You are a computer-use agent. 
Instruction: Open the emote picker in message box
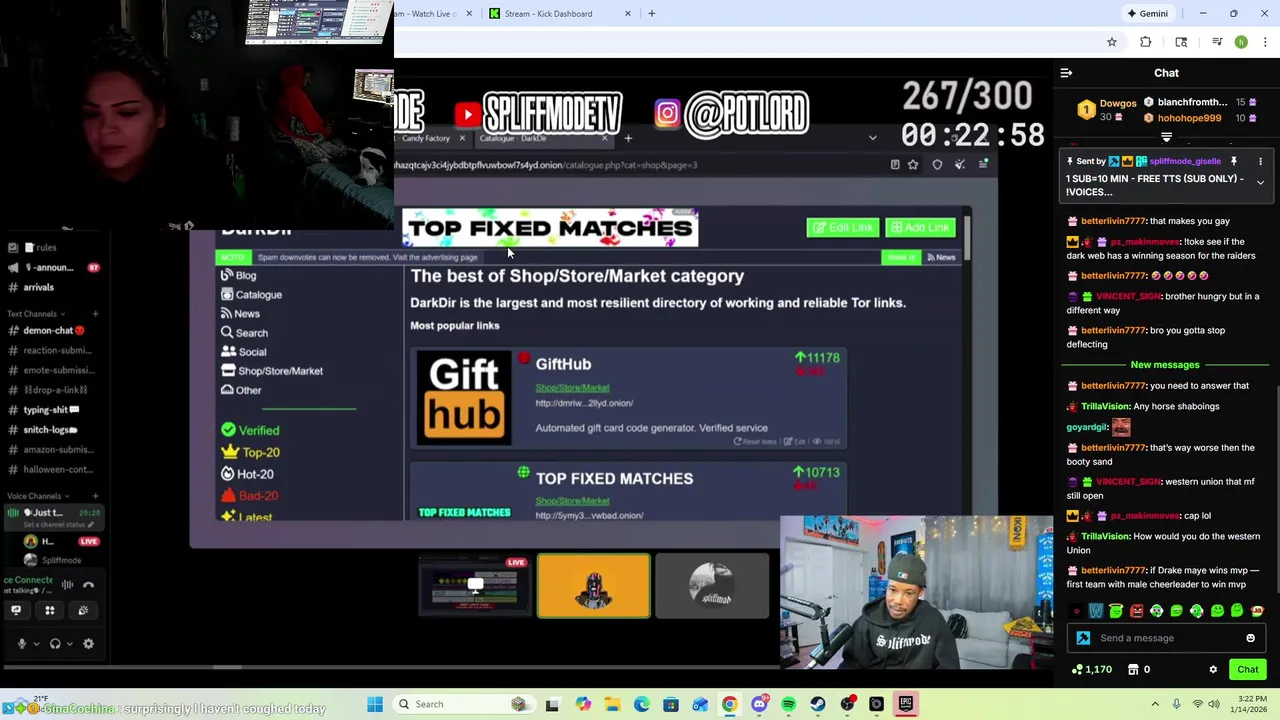1250,638
